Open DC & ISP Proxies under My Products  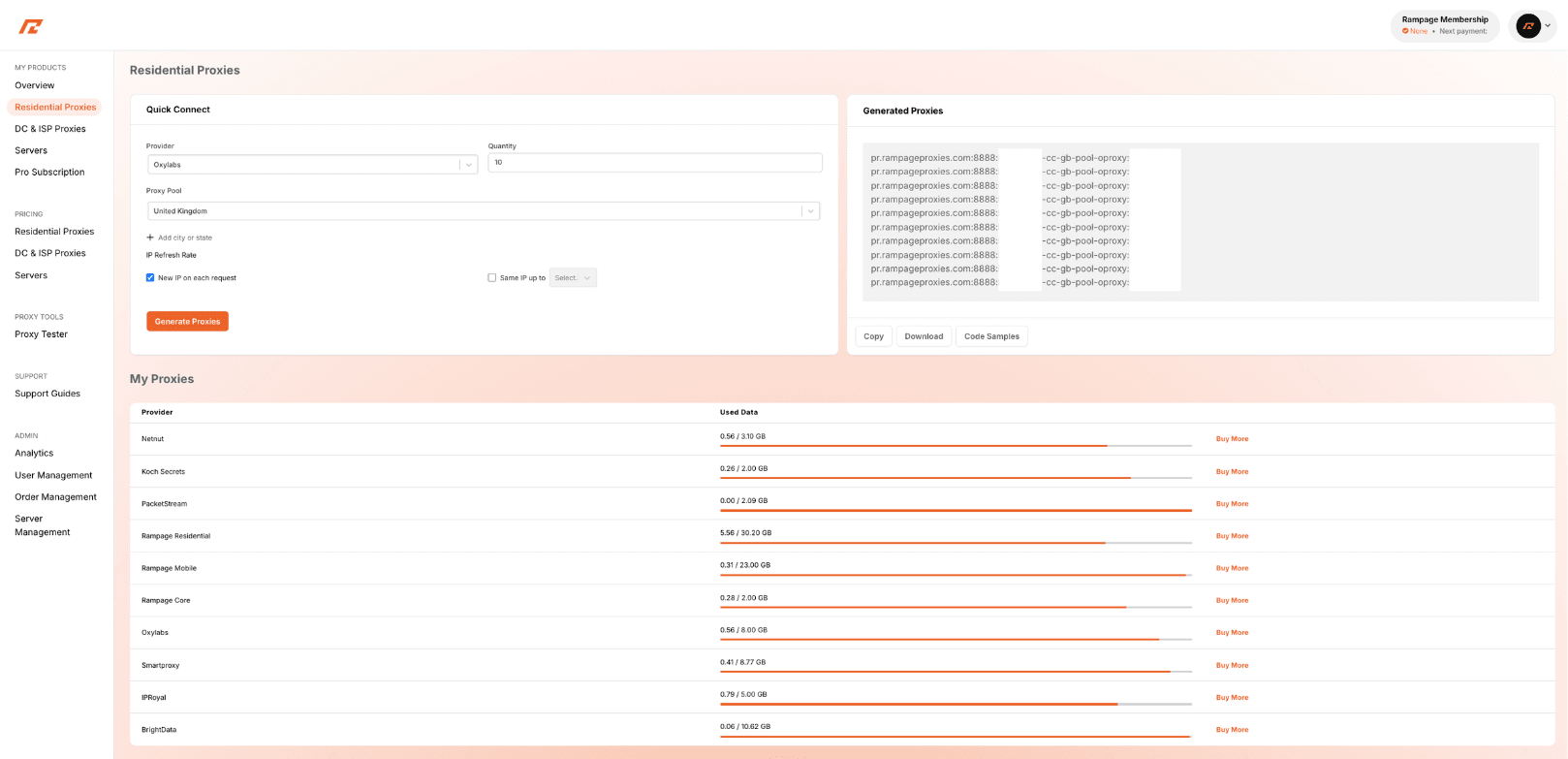point(50,129)
